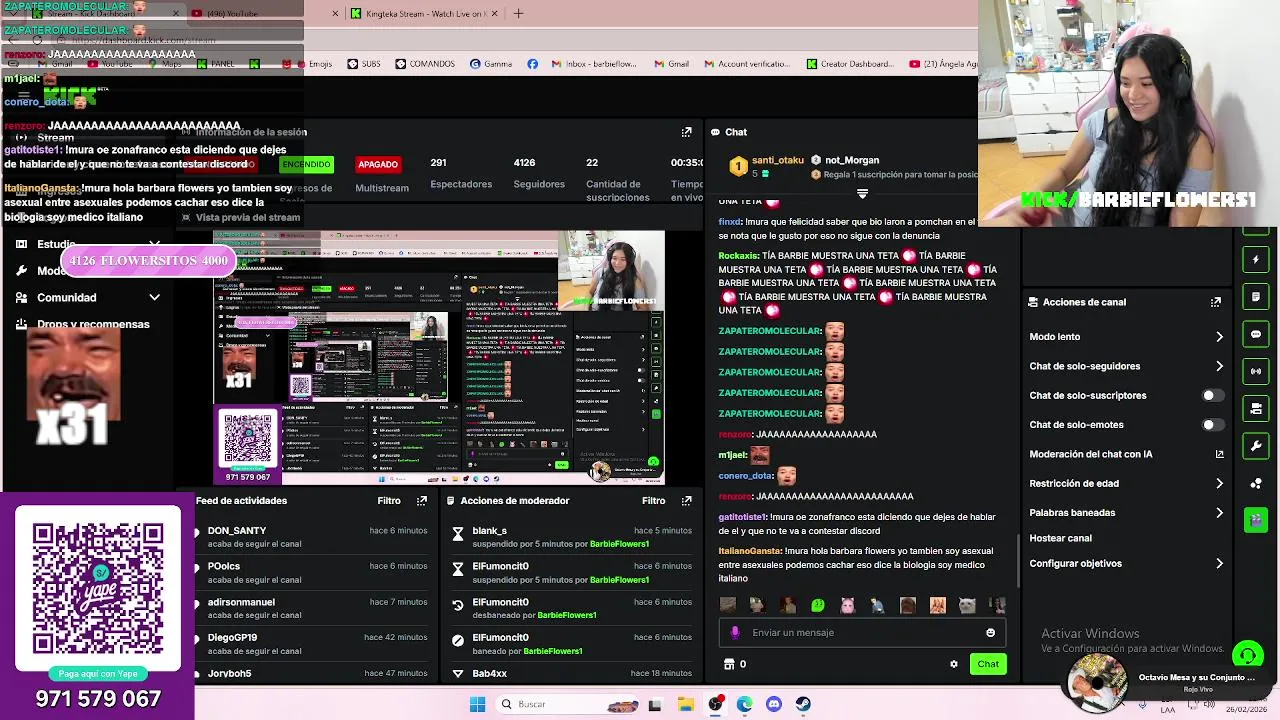Click the lightning bolt sidebar icon
The height and width of the screenshot is (720, 1280).
click(x=1256, y=260)
